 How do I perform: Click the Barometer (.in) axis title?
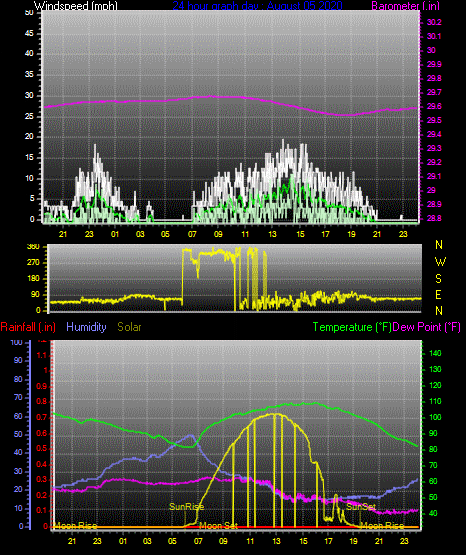pos(405,6)
